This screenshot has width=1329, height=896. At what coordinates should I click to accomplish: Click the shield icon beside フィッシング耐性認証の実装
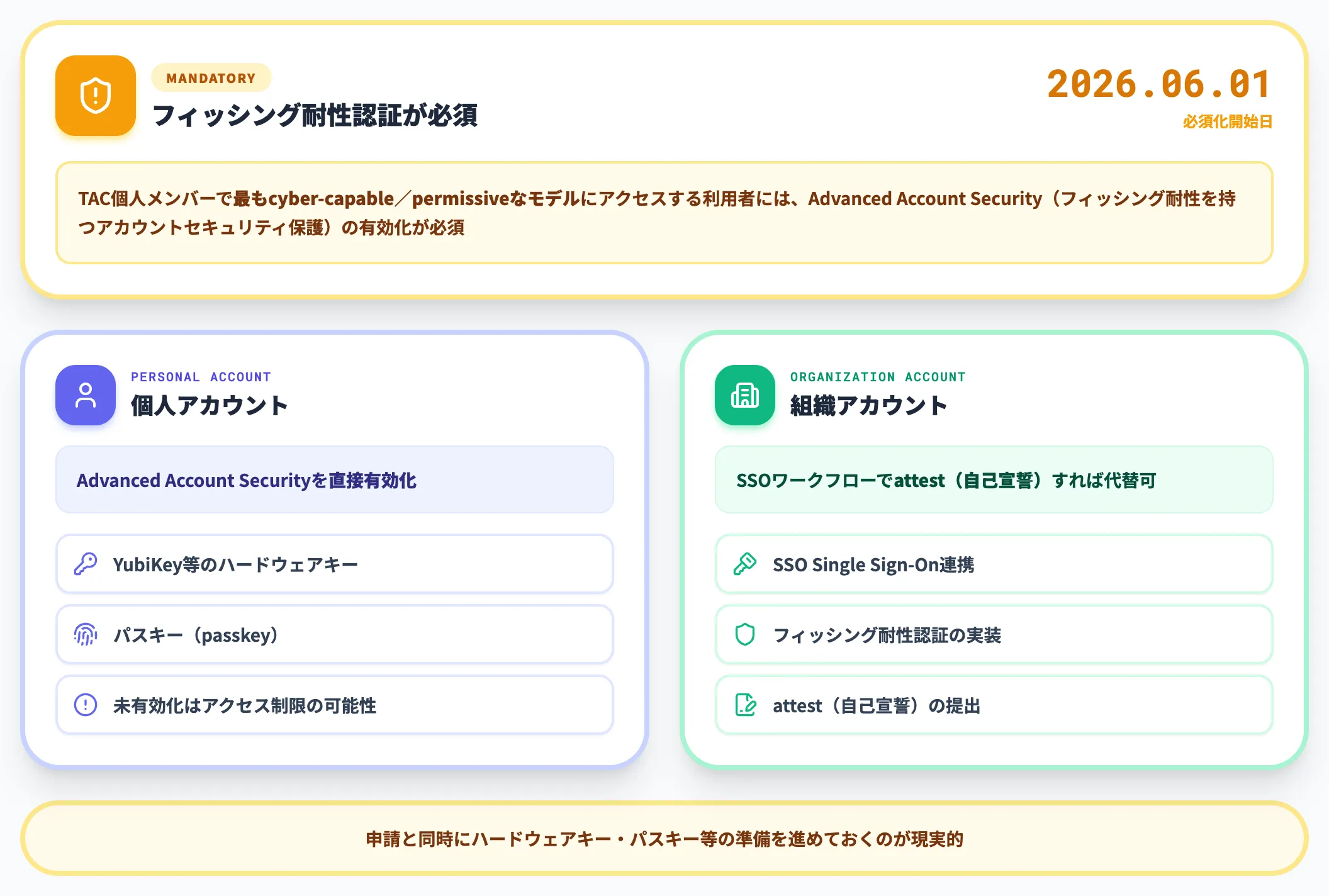pos(745,635)
